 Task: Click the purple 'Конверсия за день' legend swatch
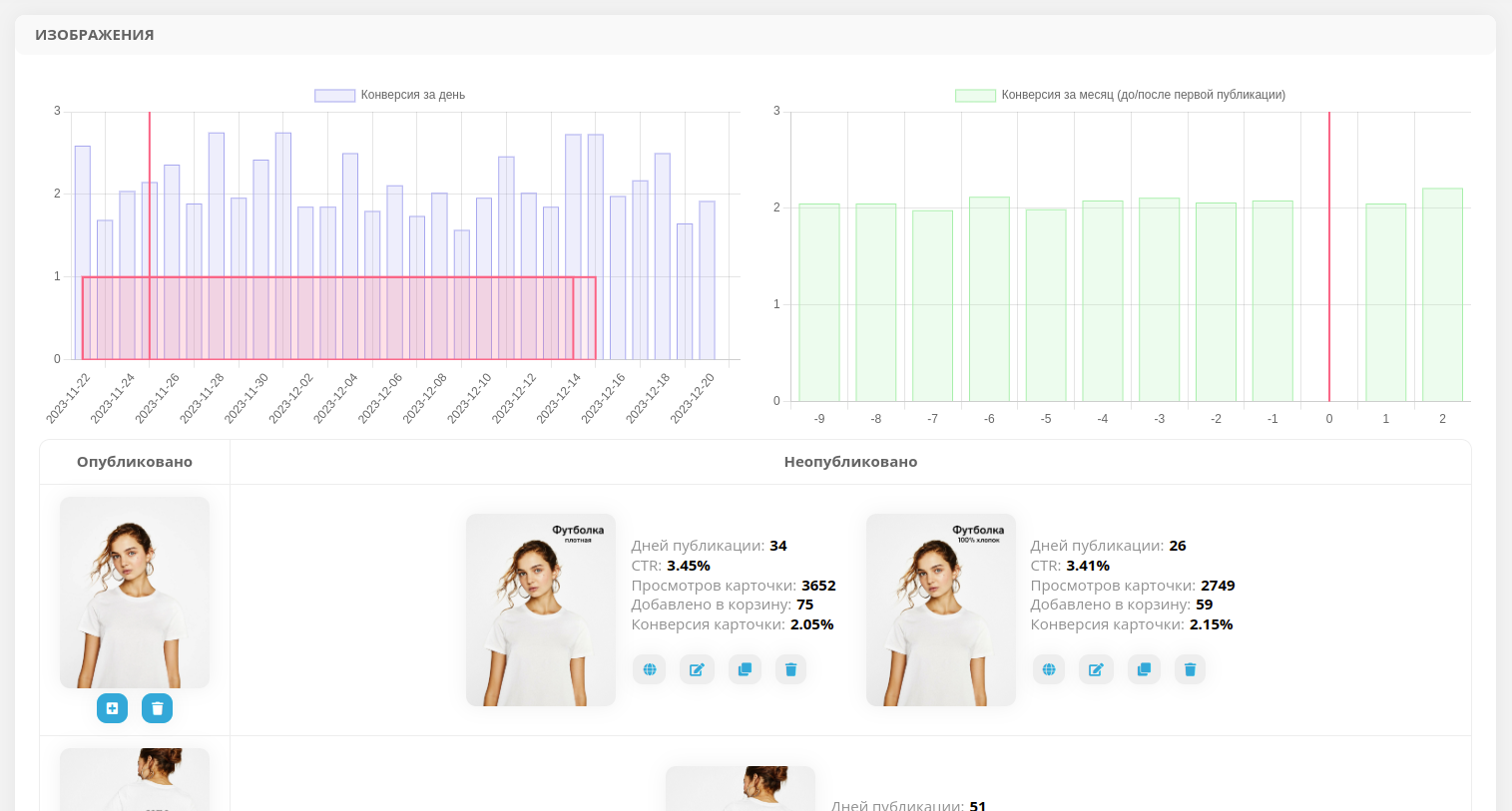point(335,96)
